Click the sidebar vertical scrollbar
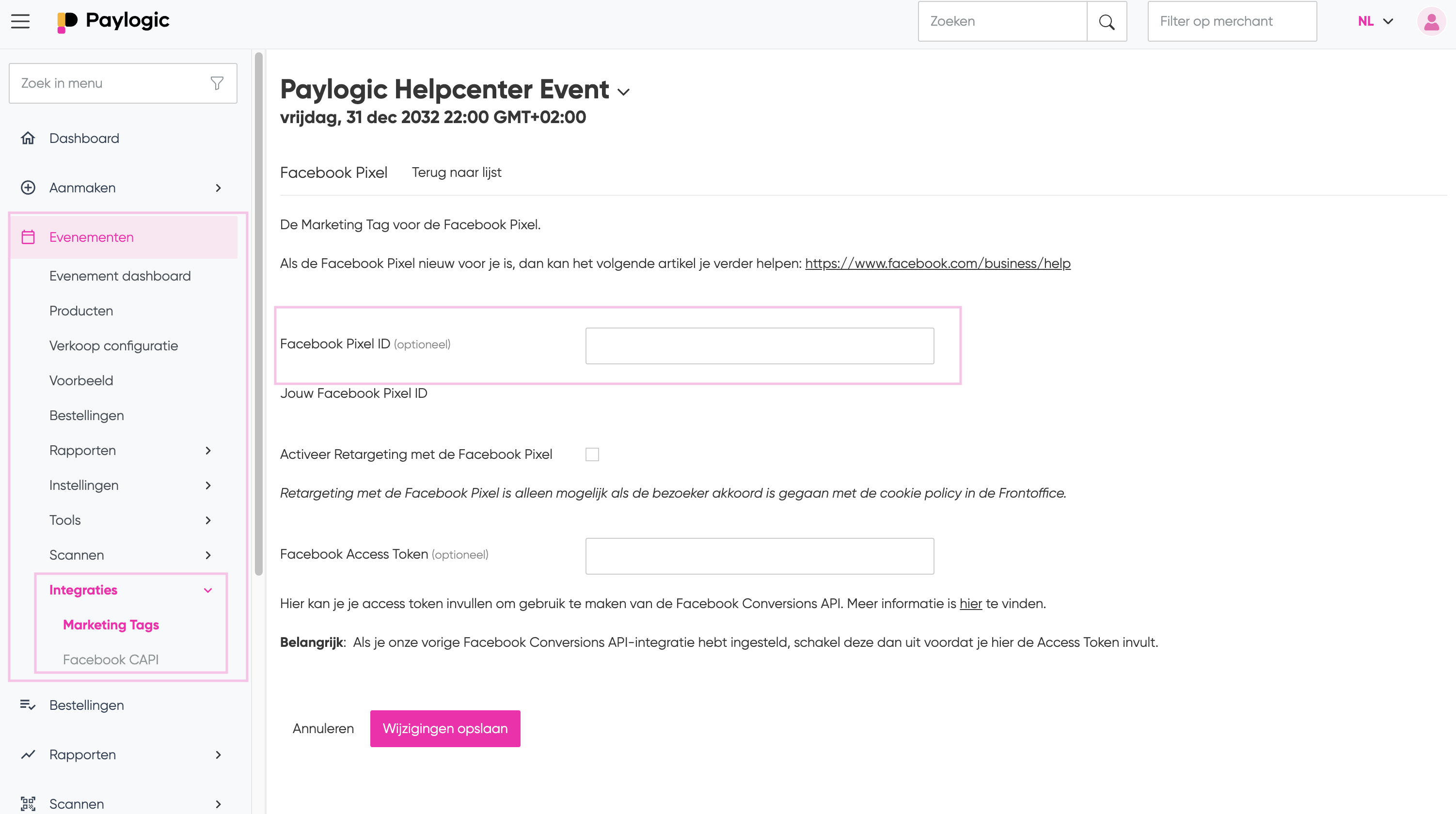 [258, 313]
